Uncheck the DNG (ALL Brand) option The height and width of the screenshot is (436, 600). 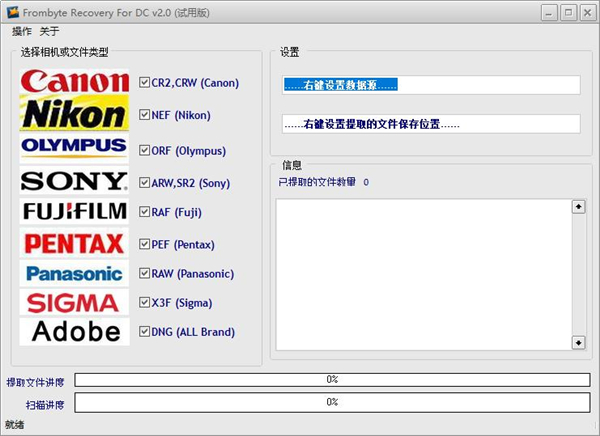coord(145,331)
